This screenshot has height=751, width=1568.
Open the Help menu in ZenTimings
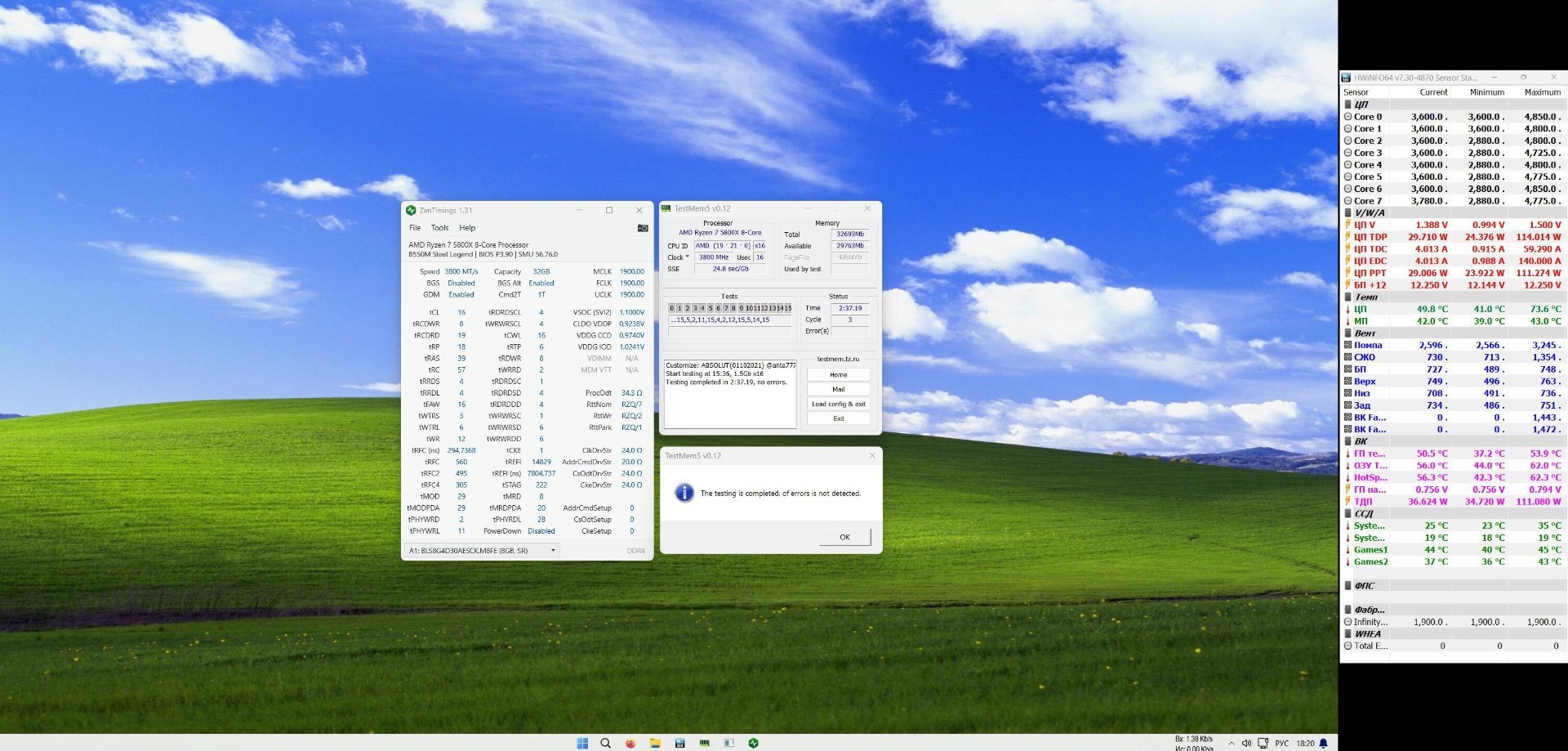tap(467, 228)
